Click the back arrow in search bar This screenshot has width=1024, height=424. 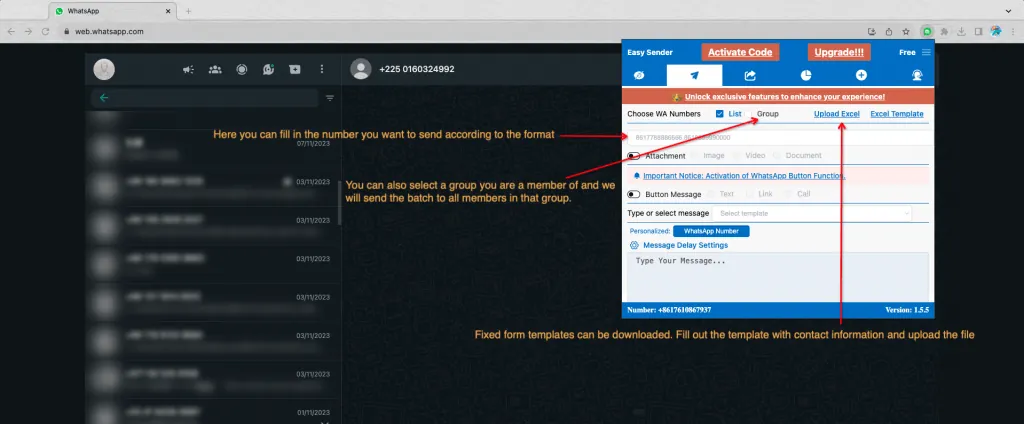pyautogui.click(x=104, y=98)
